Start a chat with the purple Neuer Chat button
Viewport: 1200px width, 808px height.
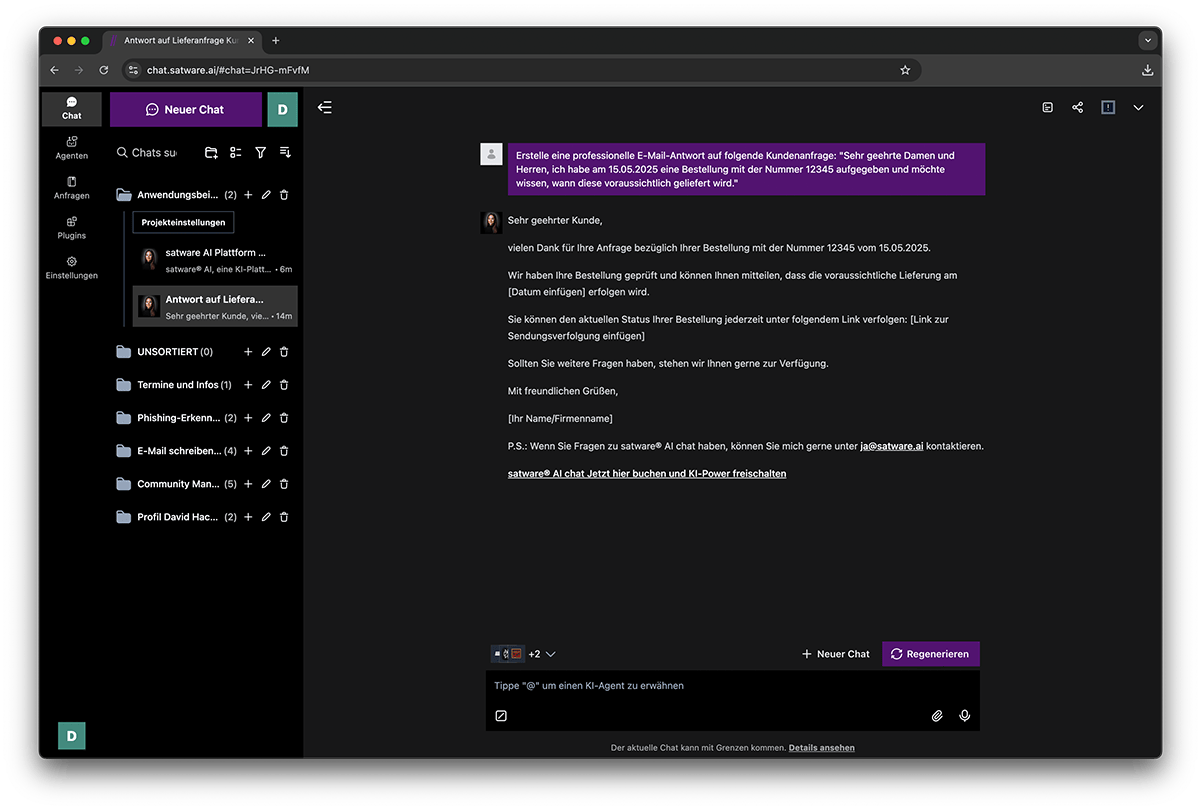click(185, 109)
